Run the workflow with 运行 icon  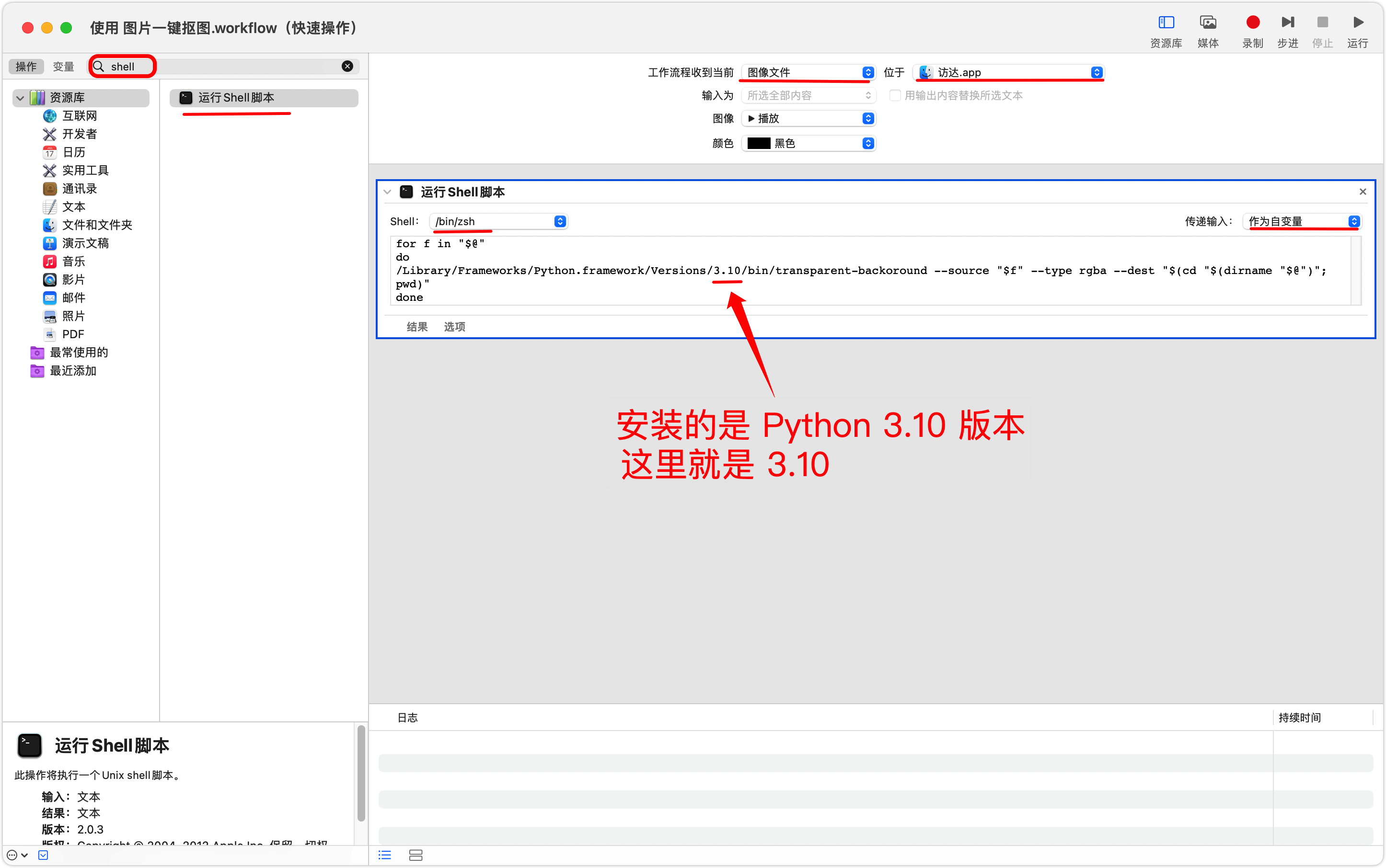pos(1358,23)
